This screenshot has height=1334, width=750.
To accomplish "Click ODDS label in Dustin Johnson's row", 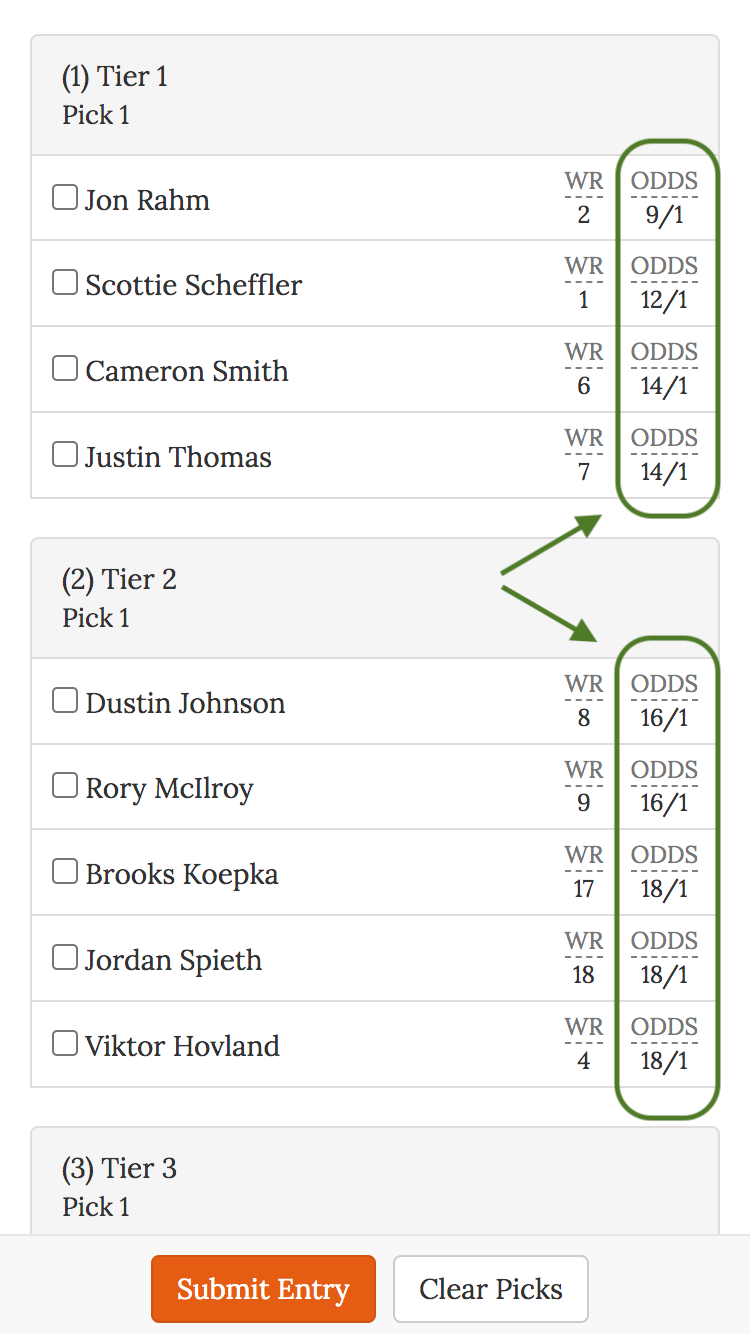I will pyautogui.click(x=664, y=685).
